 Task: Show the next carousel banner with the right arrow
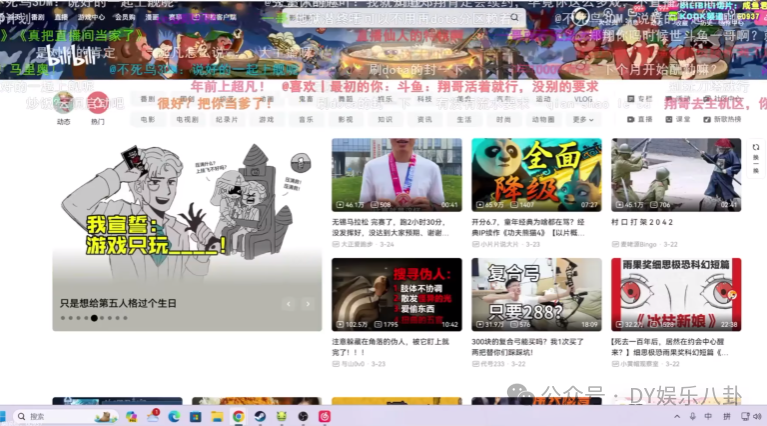click(x=308, y=304)
